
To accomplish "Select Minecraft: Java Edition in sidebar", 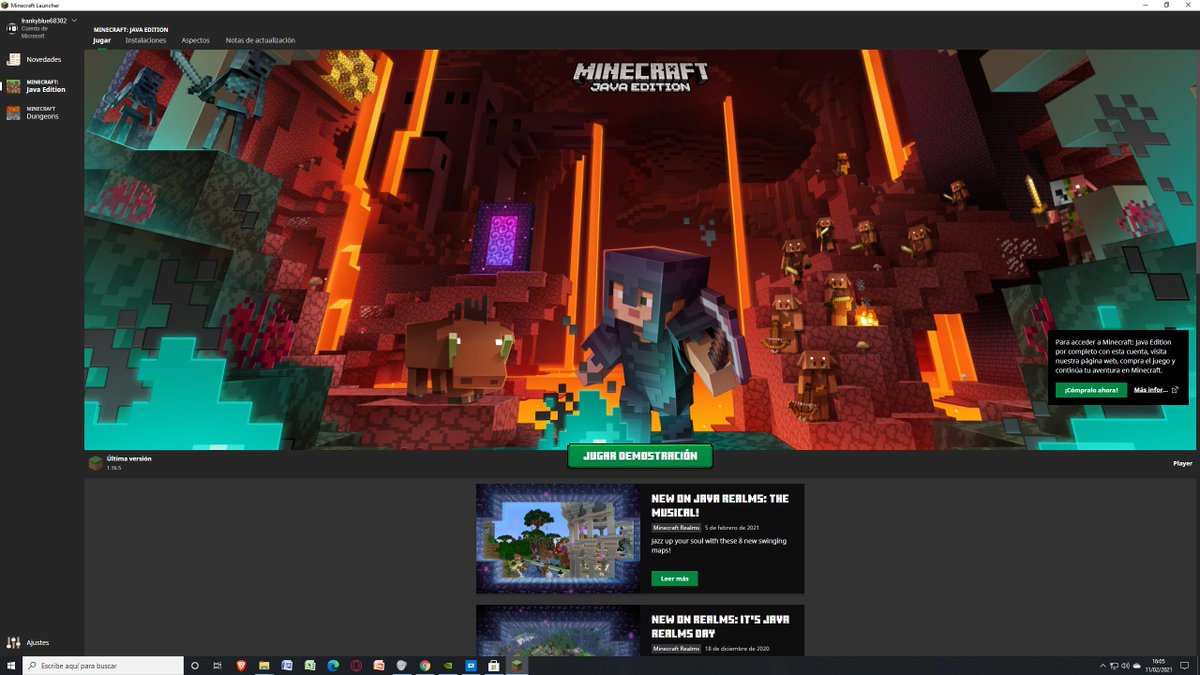I will click(x=41, y=86).
